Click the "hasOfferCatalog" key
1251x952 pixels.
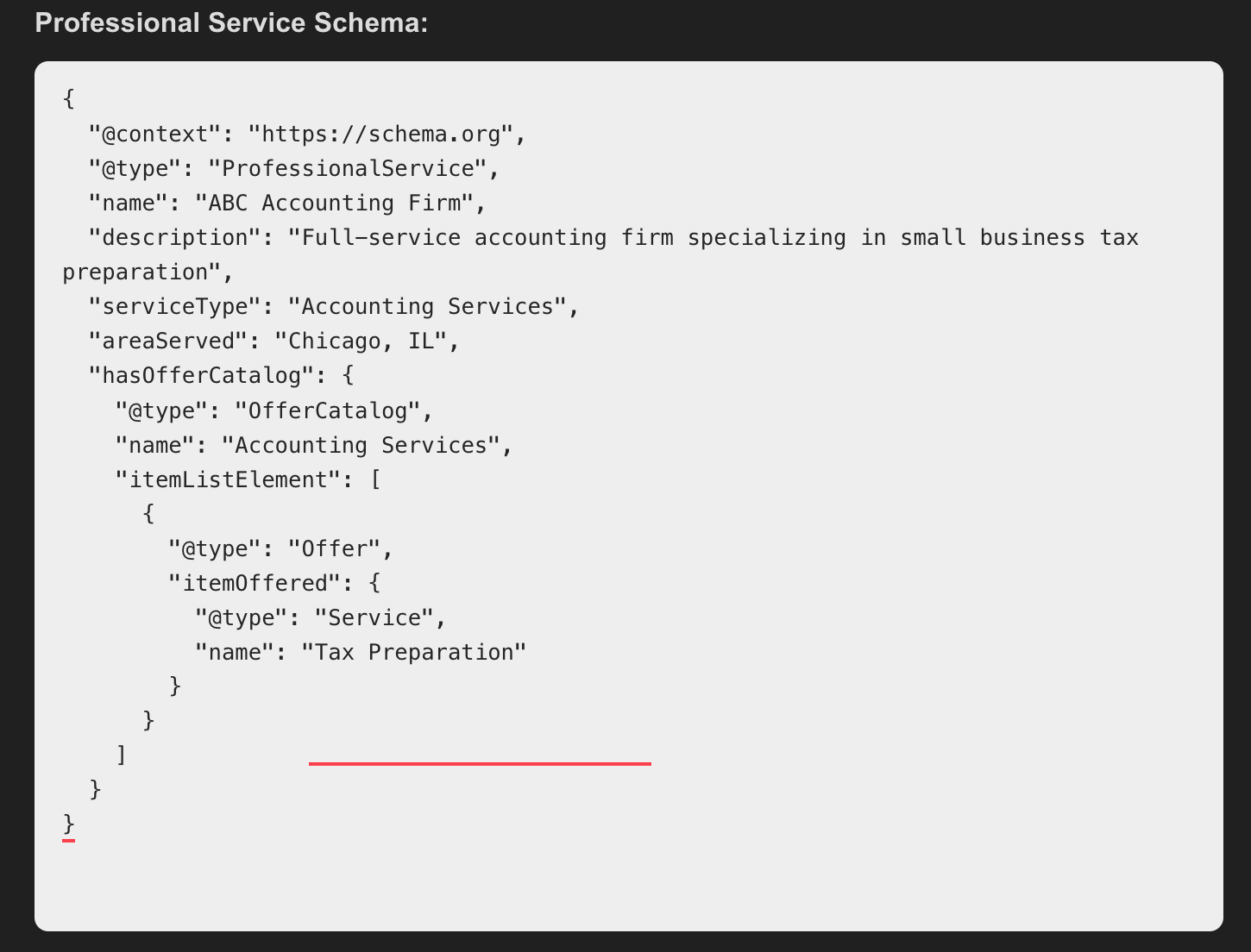pyautogui.click(x=201, y=376)
